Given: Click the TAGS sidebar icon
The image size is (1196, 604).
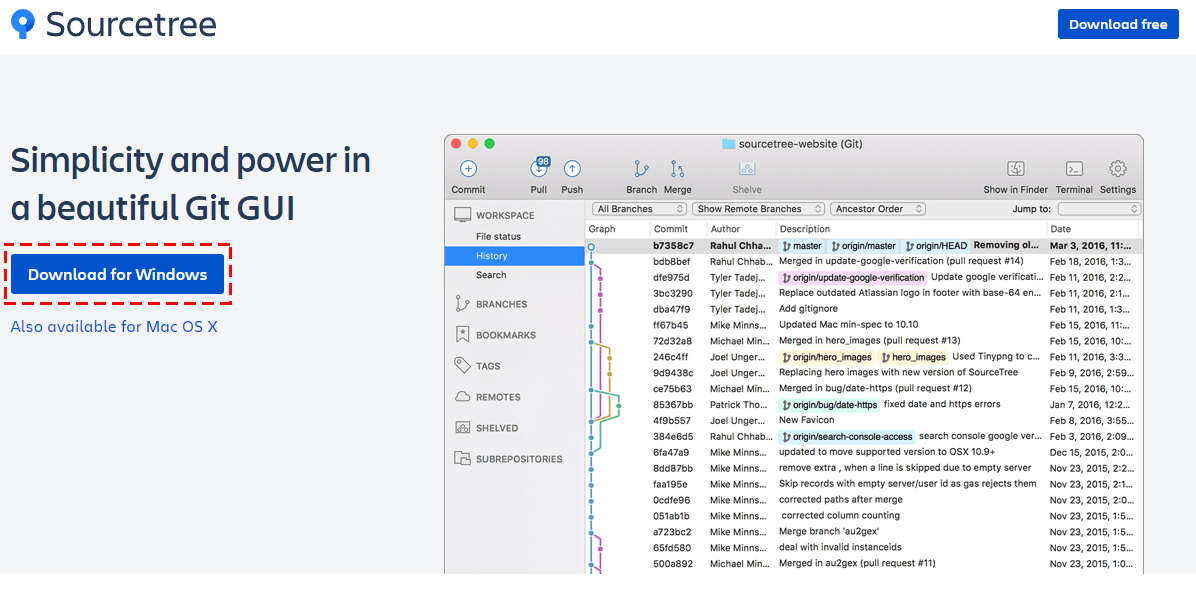Looking at the screenshot, I should (x=462, y=365).
